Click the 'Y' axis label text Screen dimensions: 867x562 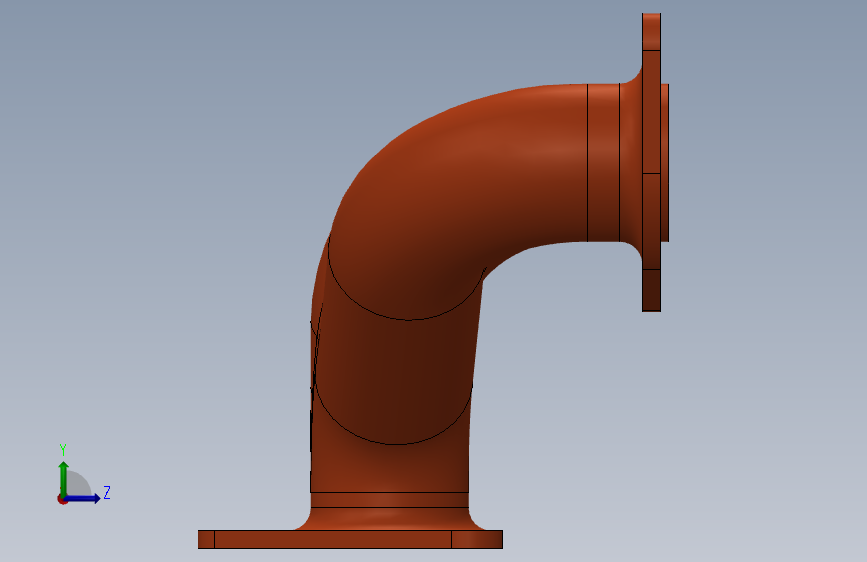tap(63, 450)
